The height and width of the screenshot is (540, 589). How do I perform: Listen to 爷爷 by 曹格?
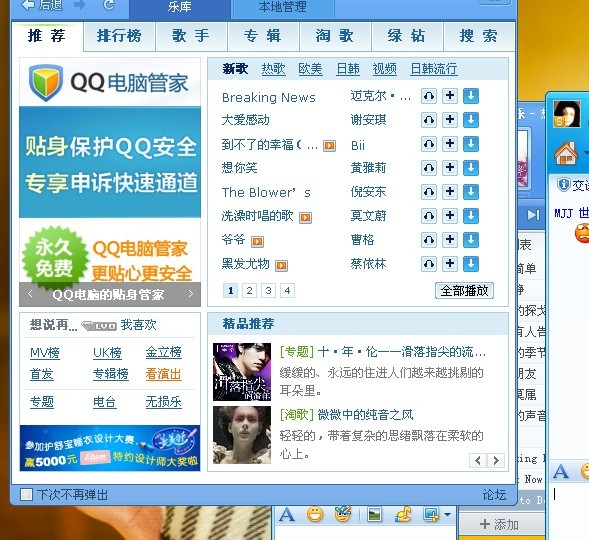pos(429,240)
